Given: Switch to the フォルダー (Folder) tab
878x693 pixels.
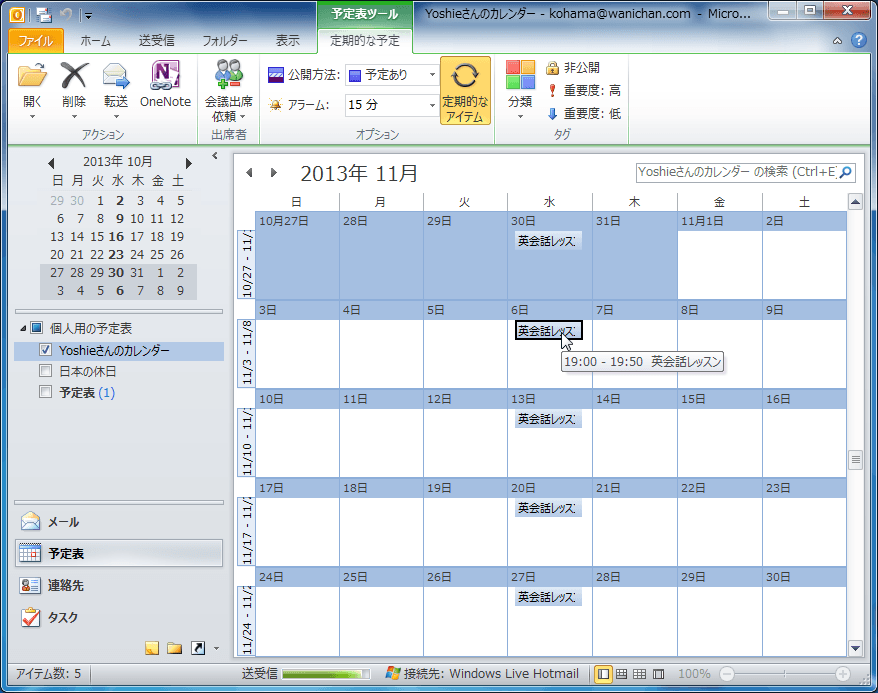Looking at the screenshot, I should click(x=225, y=41).
